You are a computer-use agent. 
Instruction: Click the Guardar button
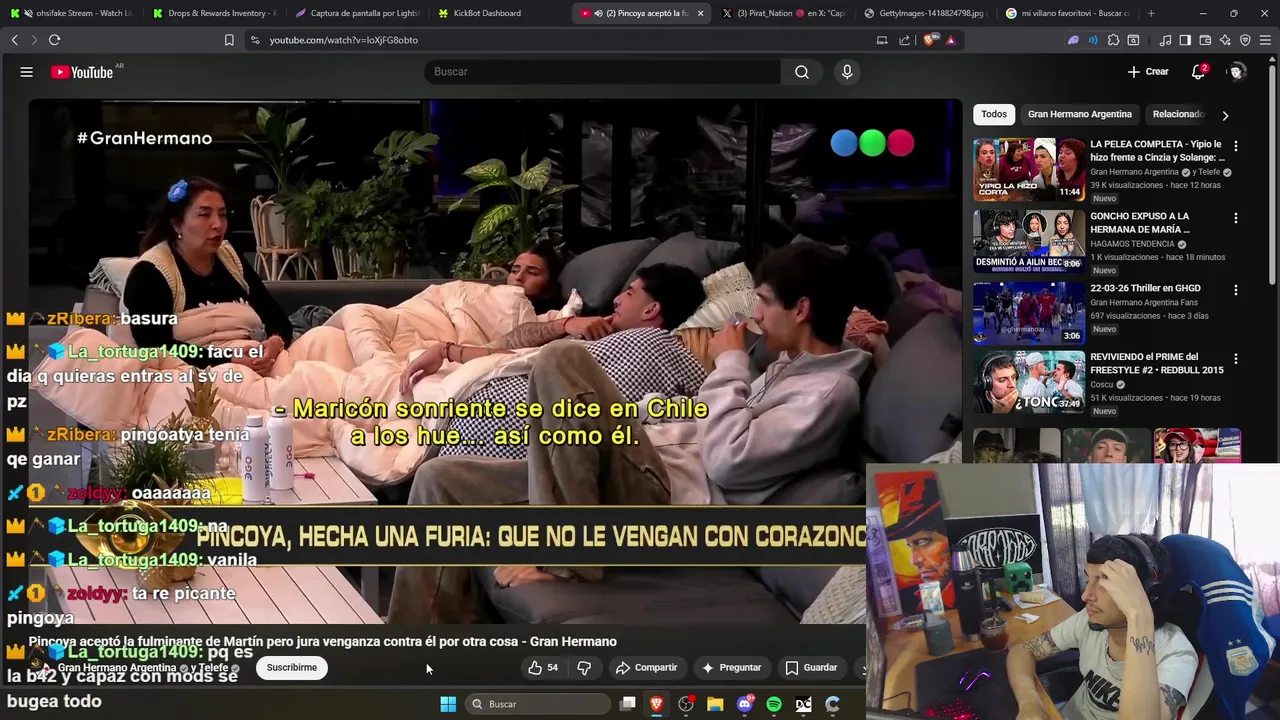[x=811, y=668]
